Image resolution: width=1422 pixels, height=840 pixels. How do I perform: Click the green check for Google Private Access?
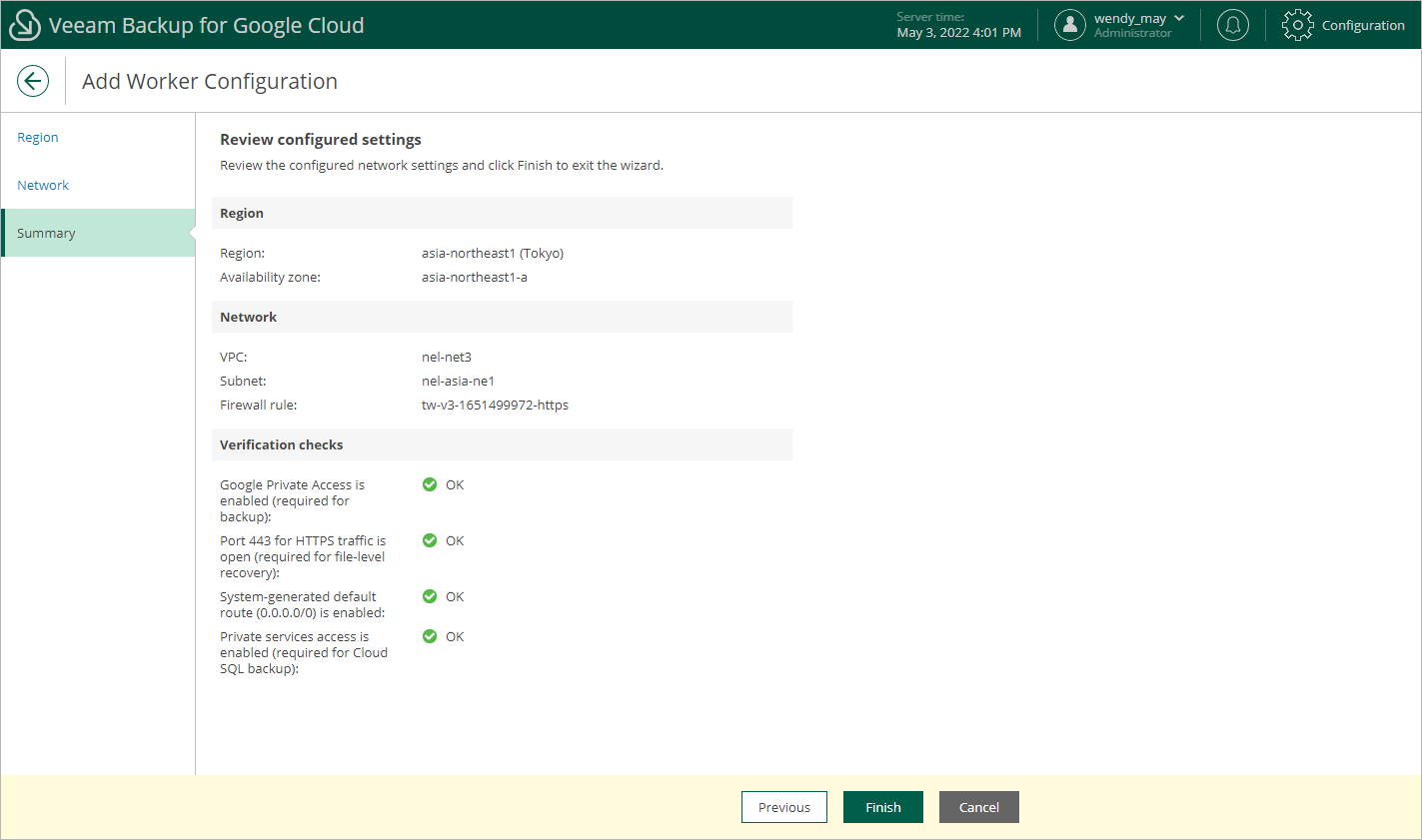(430, 484)
